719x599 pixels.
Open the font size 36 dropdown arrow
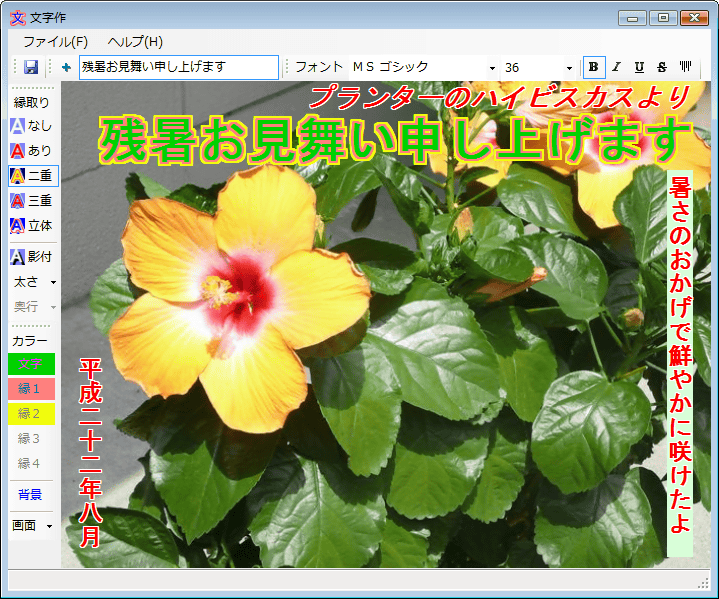coord(569,68)
